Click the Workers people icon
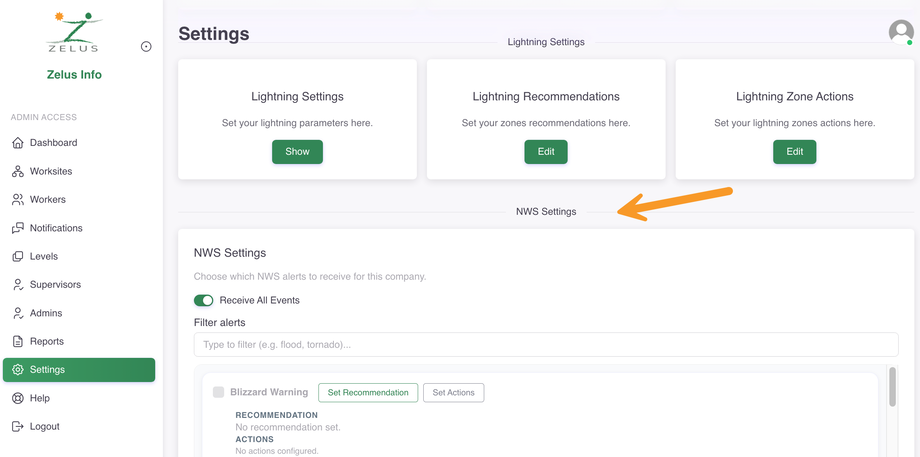 (x=18, y=200)
